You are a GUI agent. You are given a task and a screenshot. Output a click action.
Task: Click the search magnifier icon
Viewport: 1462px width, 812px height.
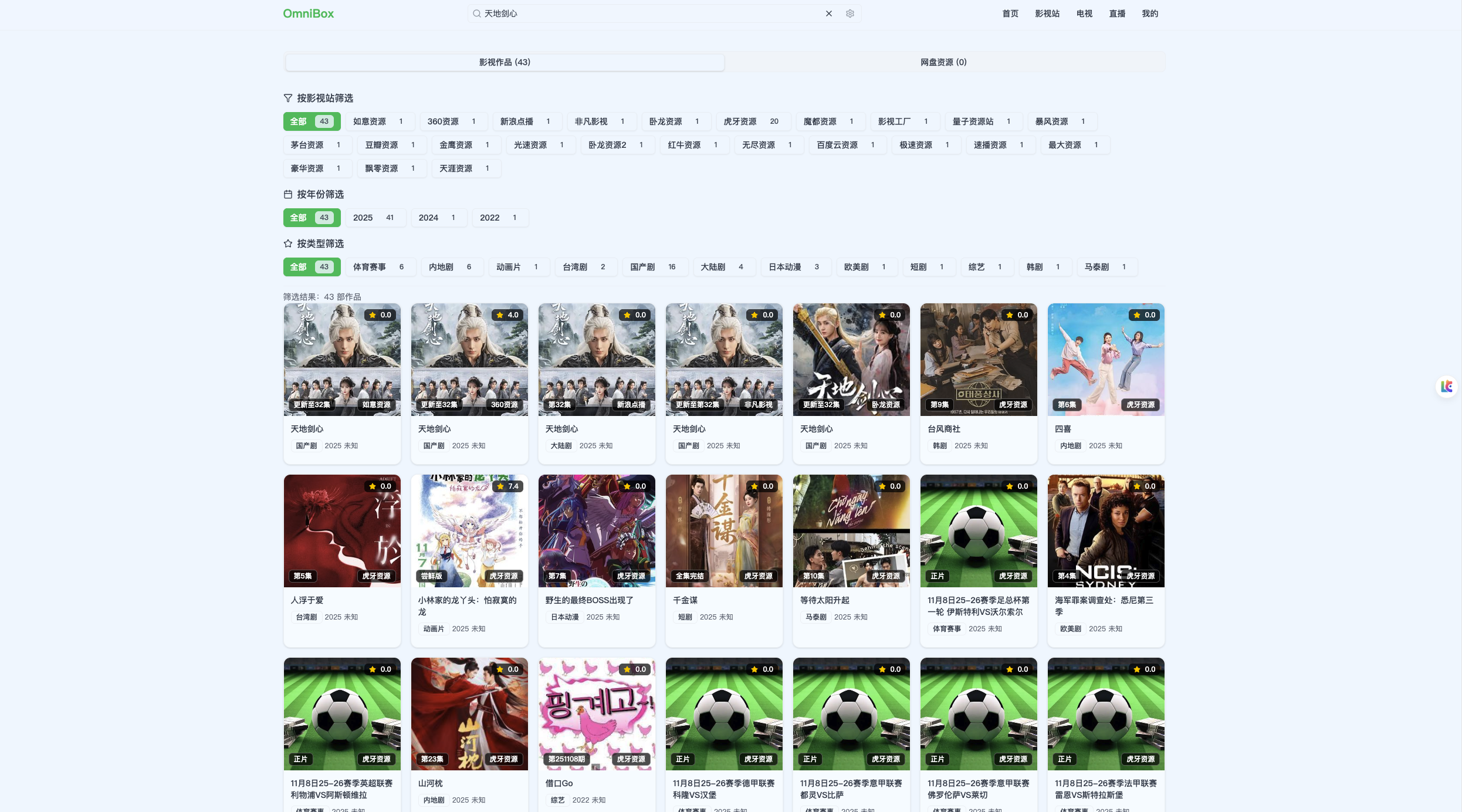click(x=477, y=13)
